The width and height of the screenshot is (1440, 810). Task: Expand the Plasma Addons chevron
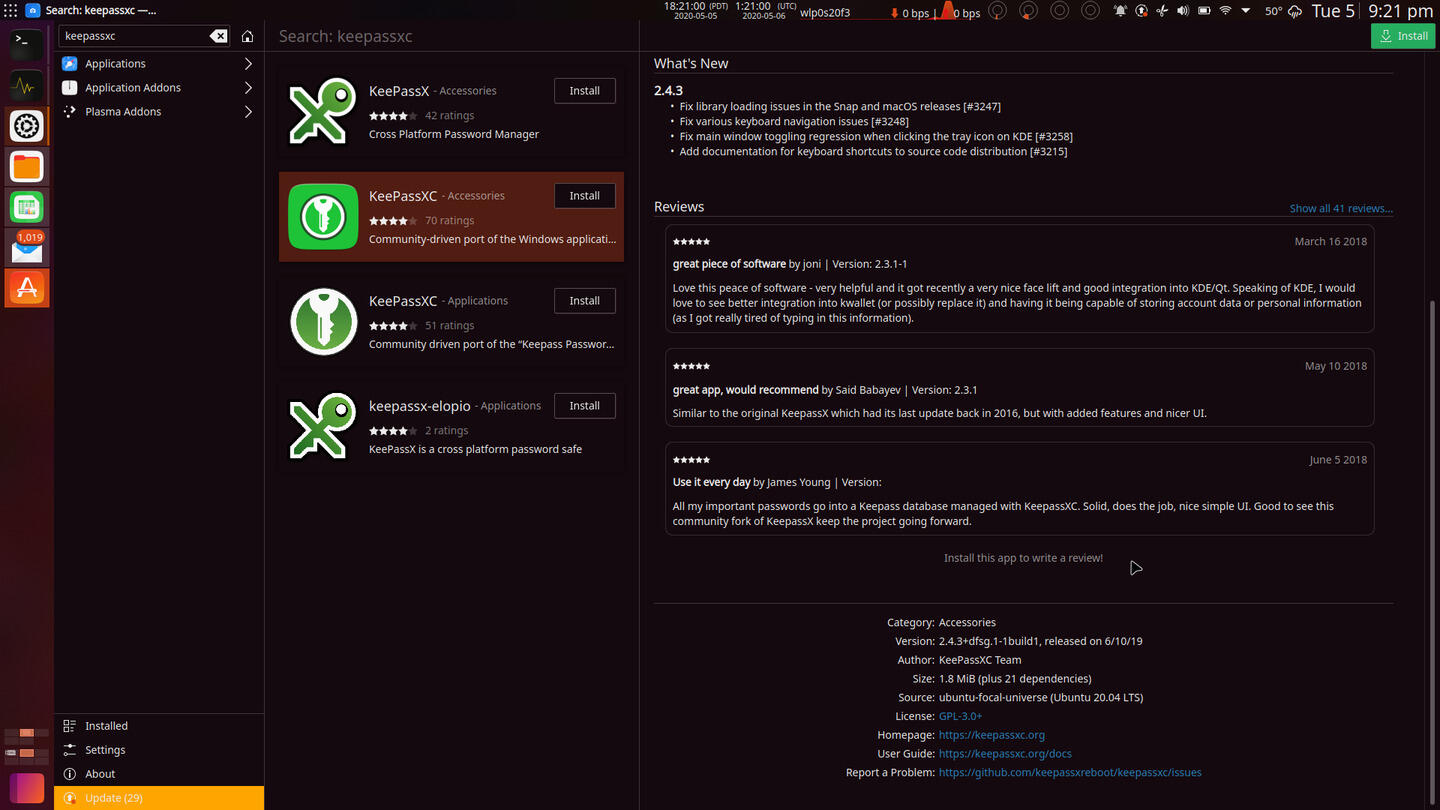[248, 112]
